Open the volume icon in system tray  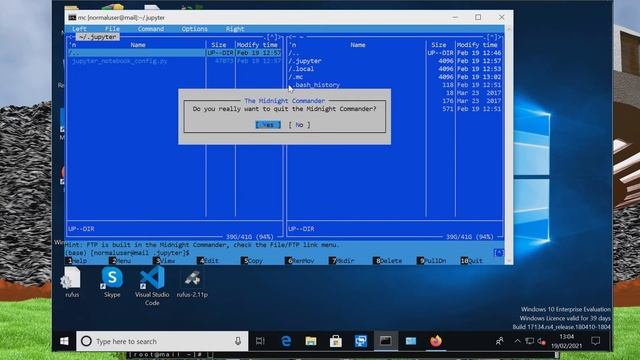tap(542, 341)
